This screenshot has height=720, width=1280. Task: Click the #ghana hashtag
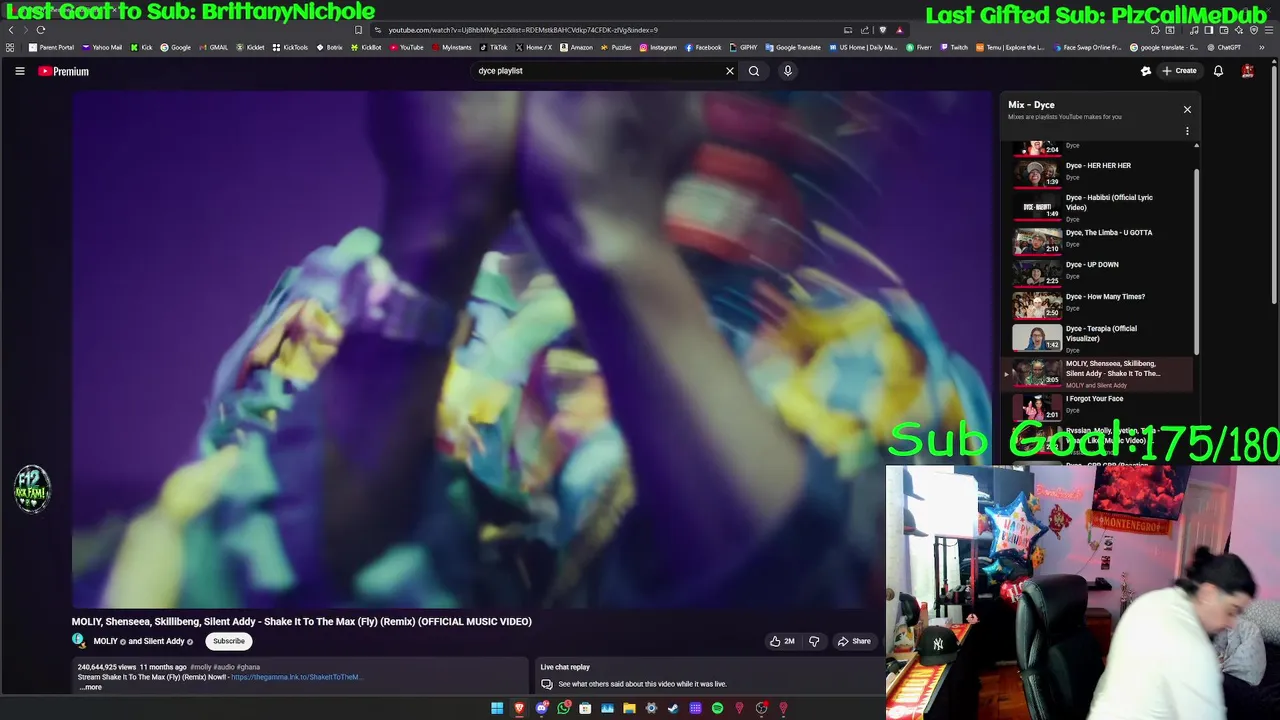tap(248, 667)
